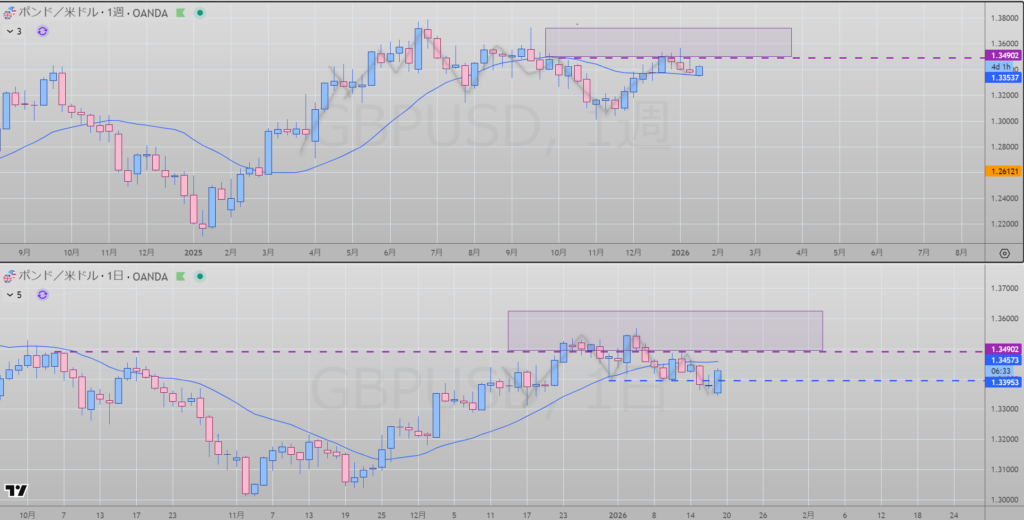Click the green flag icon on daily chart
The image size is (1024, 520).
click(180, 275)
